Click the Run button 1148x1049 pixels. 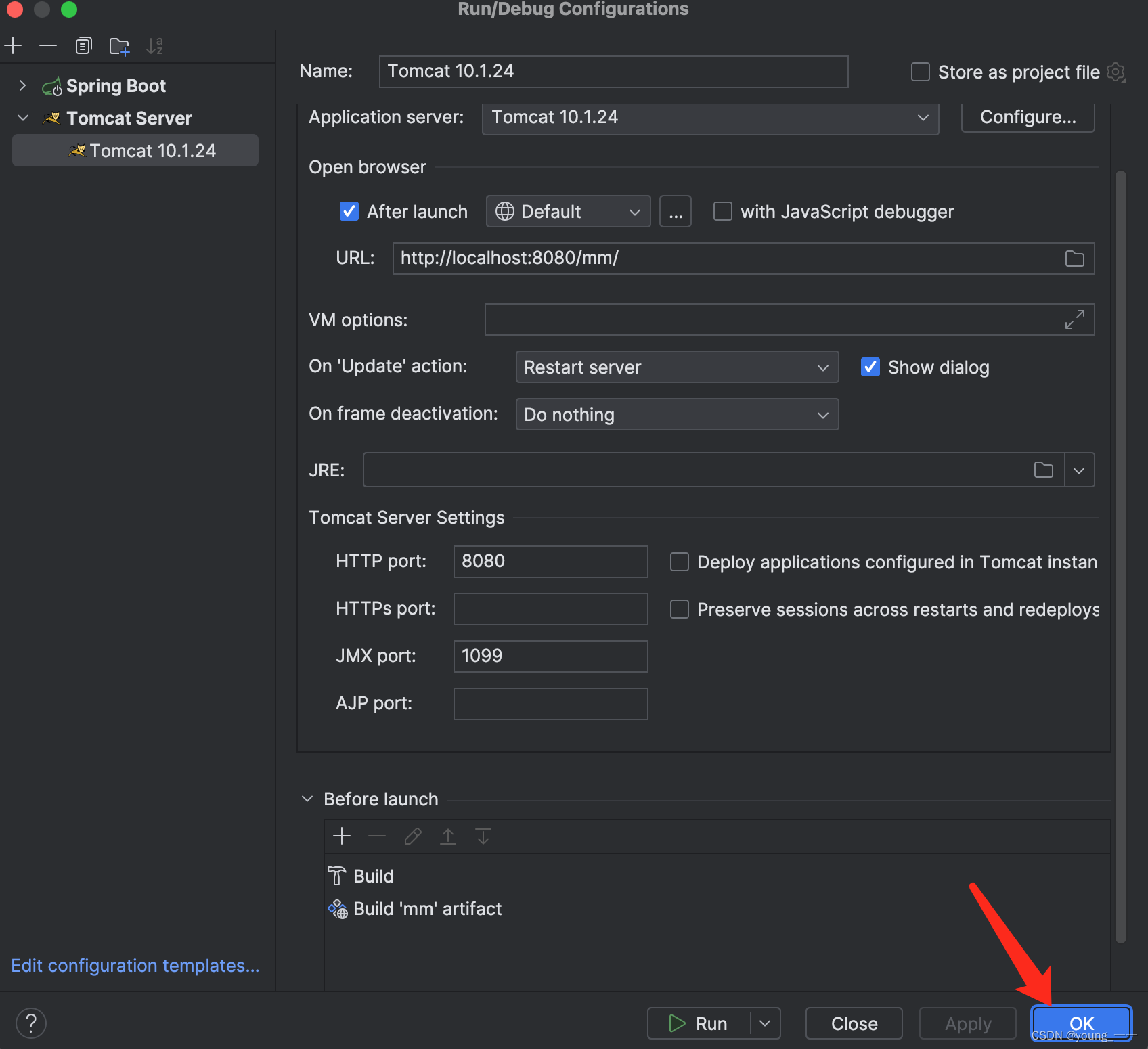pyautogui.click(x=699, y=1023)
